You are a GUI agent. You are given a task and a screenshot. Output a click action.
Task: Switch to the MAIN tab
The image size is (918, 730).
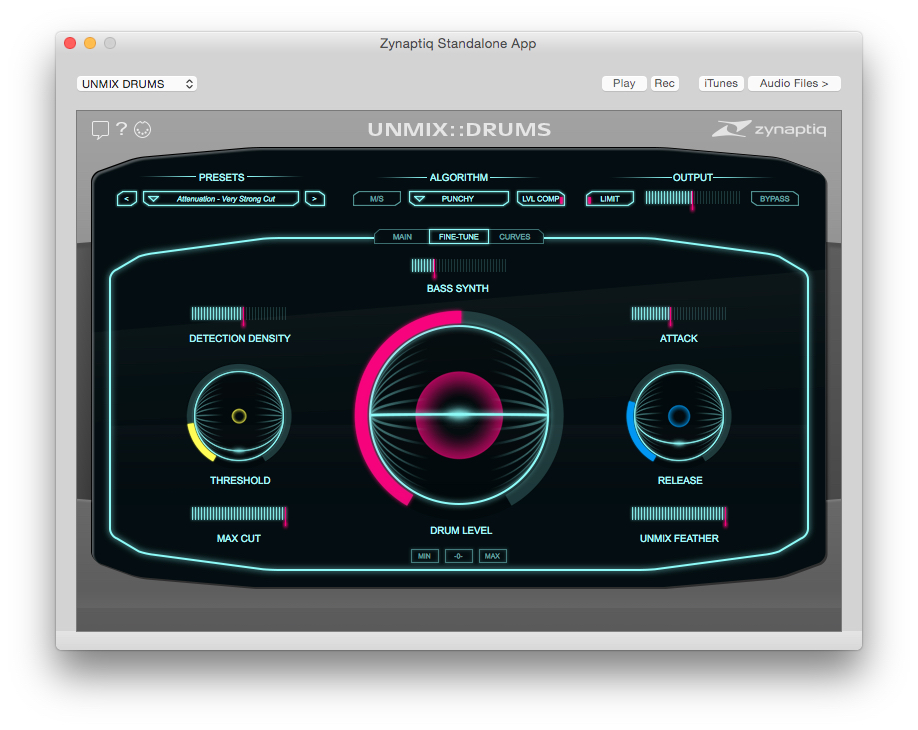tap(402, 237)
